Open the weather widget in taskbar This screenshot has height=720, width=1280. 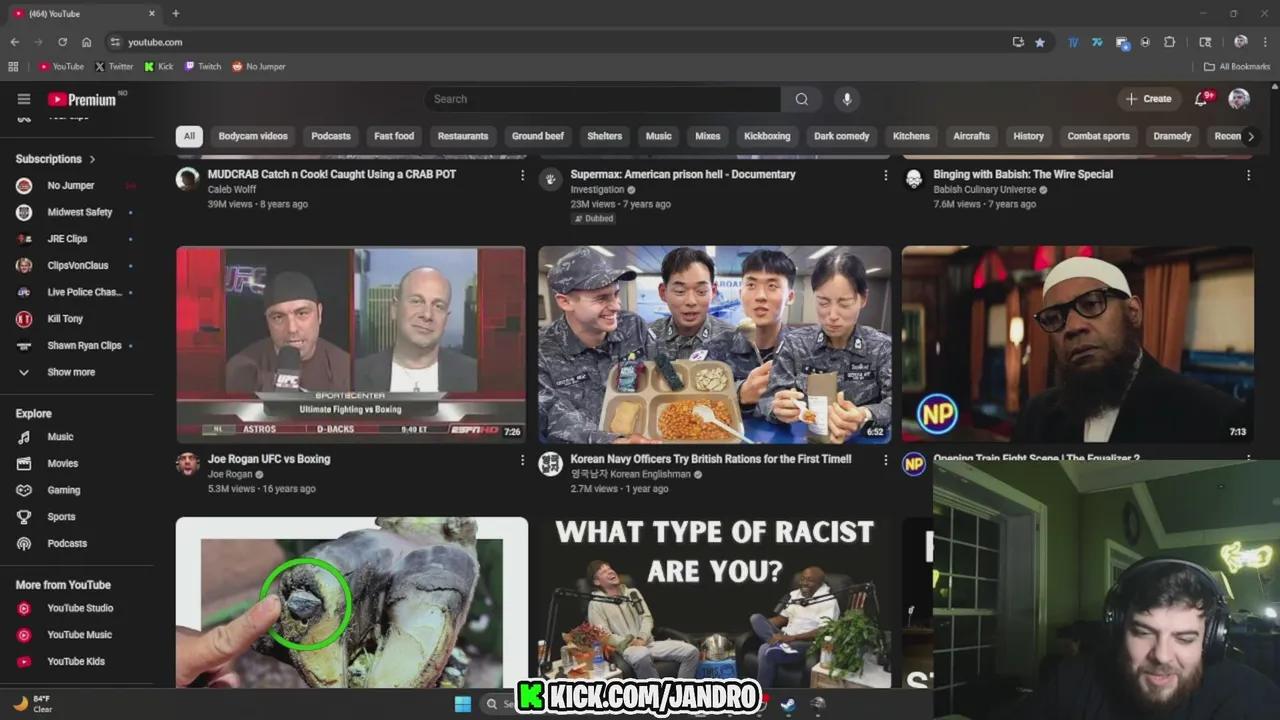(x=32, y=704)
